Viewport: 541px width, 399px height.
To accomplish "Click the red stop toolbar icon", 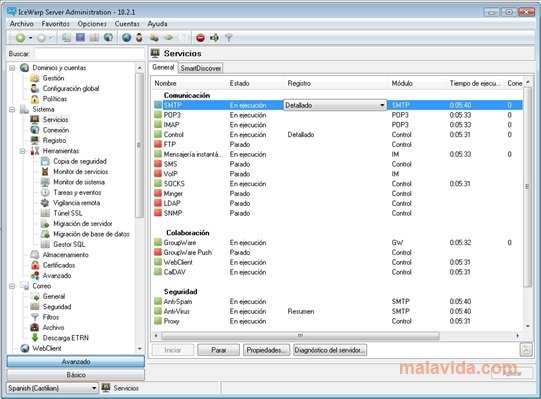I will (x=200, y=38).
